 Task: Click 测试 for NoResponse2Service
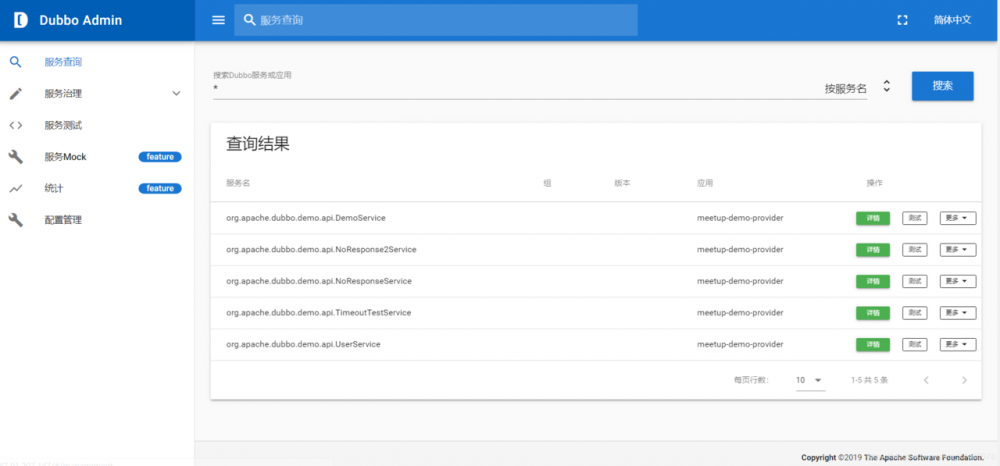915,250
